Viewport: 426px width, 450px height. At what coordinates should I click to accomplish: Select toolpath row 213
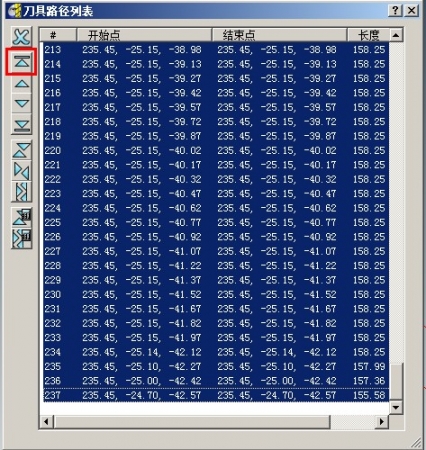(215, 50)
